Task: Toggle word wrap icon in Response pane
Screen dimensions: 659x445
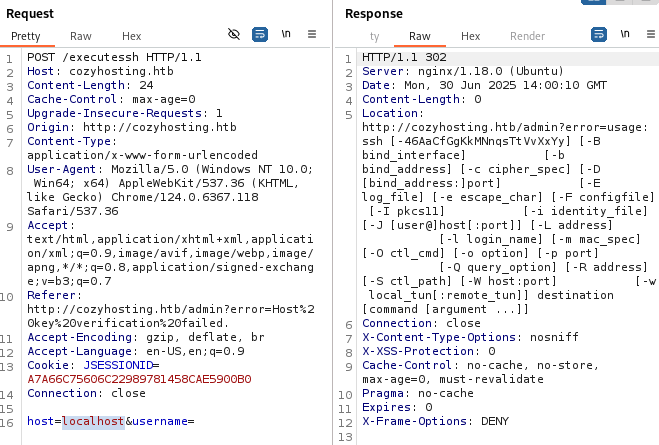Action: [598, 34]
